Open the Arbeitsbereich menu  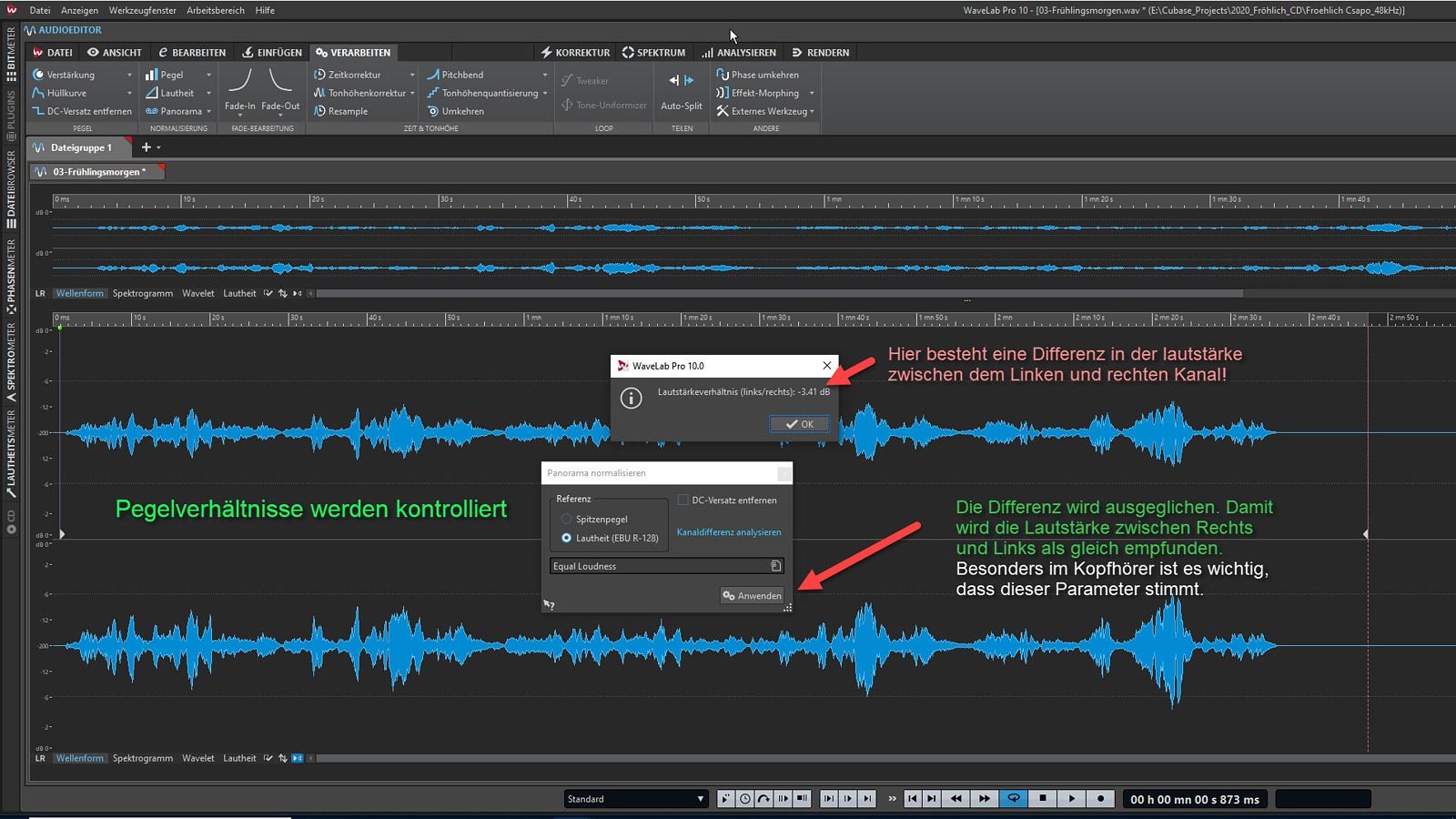(216, 10)
